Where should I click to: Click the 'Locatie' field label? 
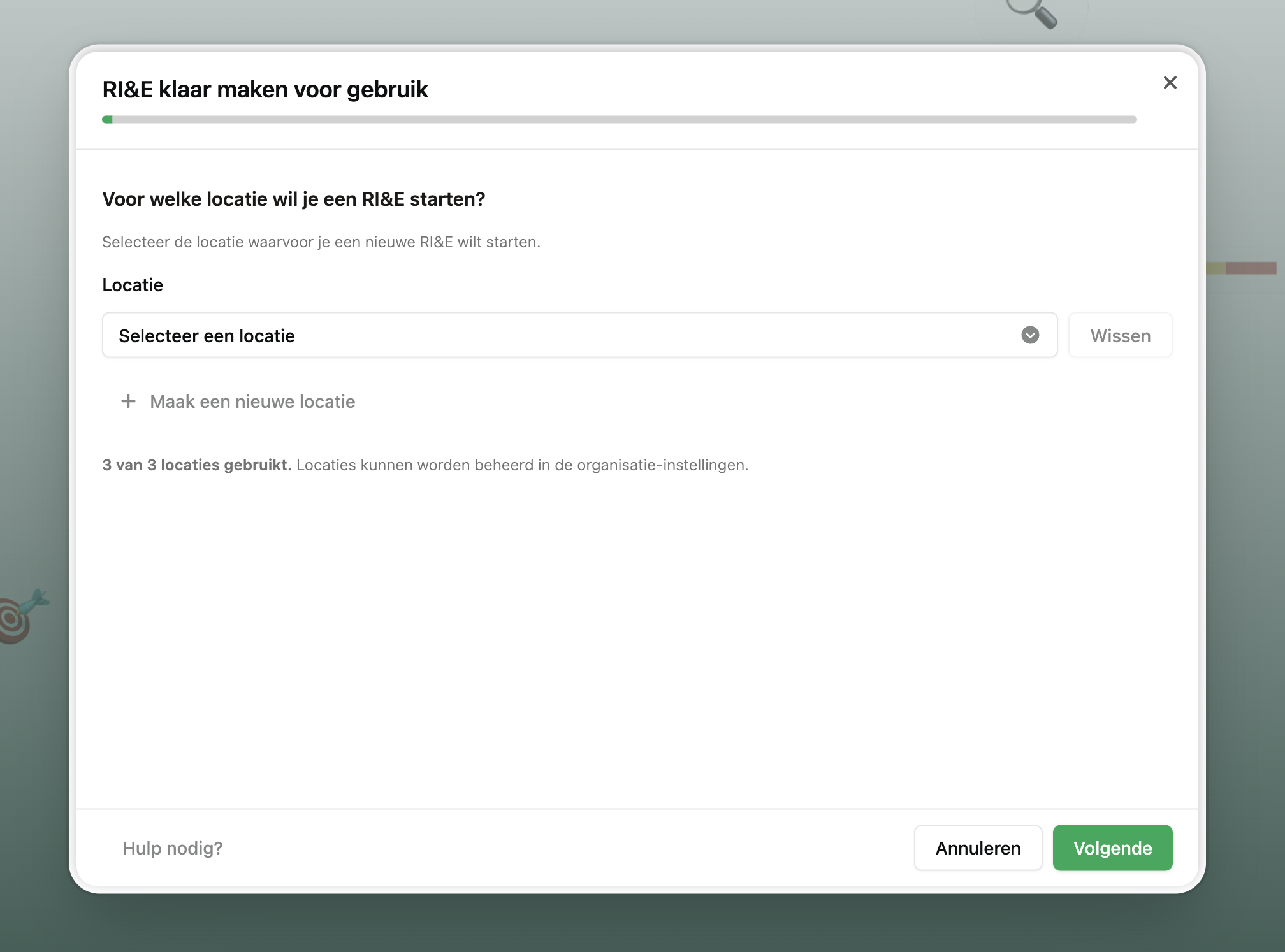[133, 285]
